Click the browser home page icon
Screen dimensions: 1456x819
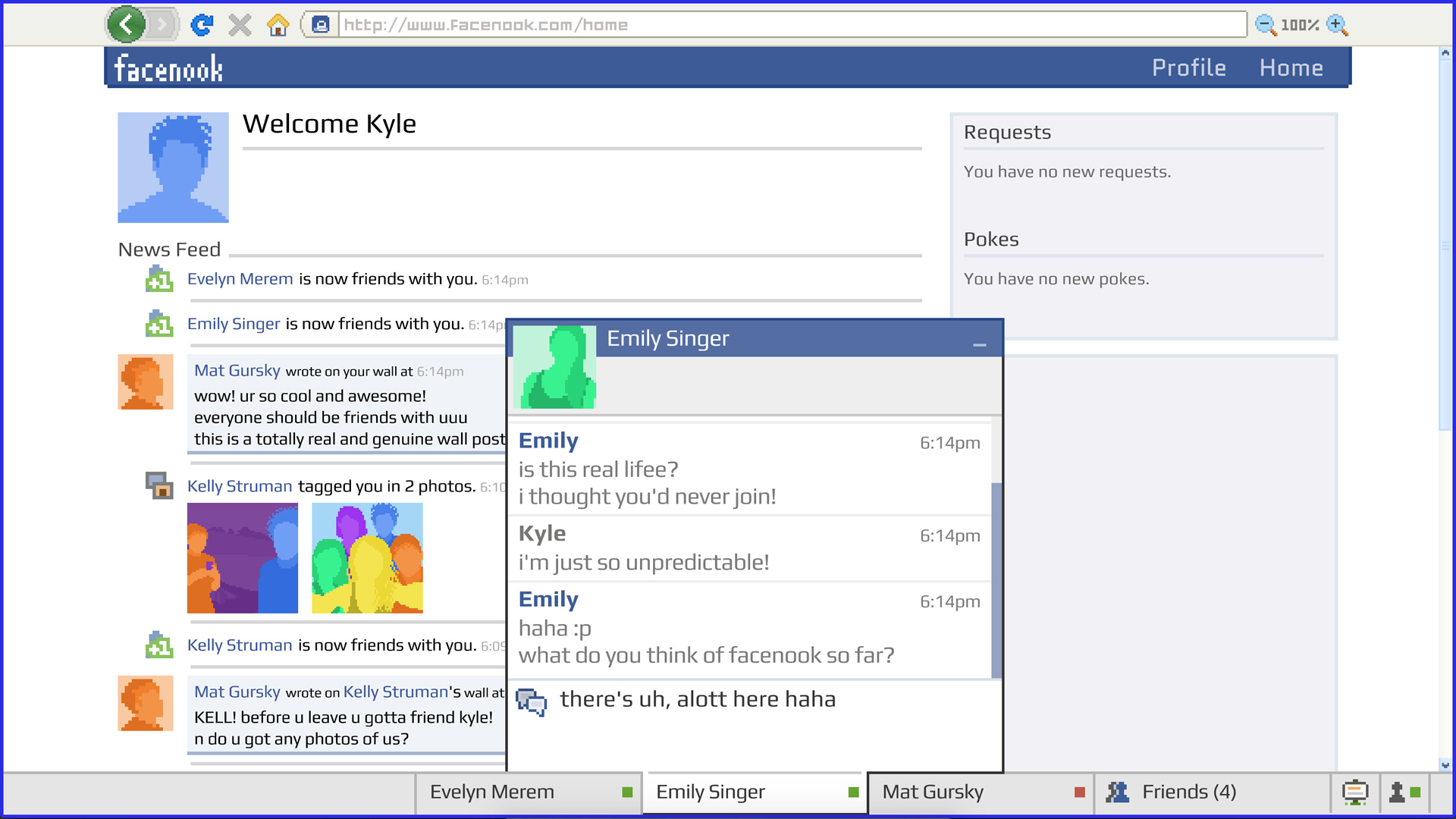click(x=278, y=25)
